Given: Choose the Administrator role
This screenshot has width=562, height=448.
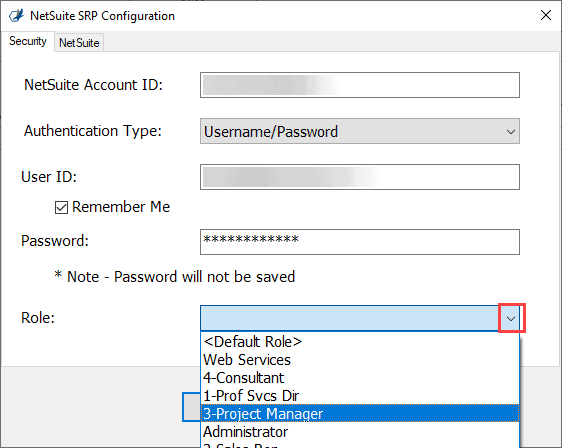Looking at the screenshot, I should [x=359, y=432].
